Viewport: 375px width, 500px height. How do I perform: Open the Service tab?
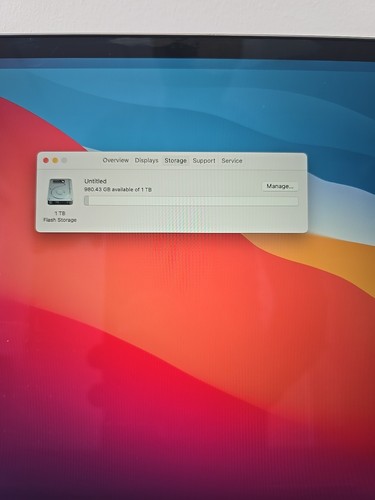tap(232, 161)
